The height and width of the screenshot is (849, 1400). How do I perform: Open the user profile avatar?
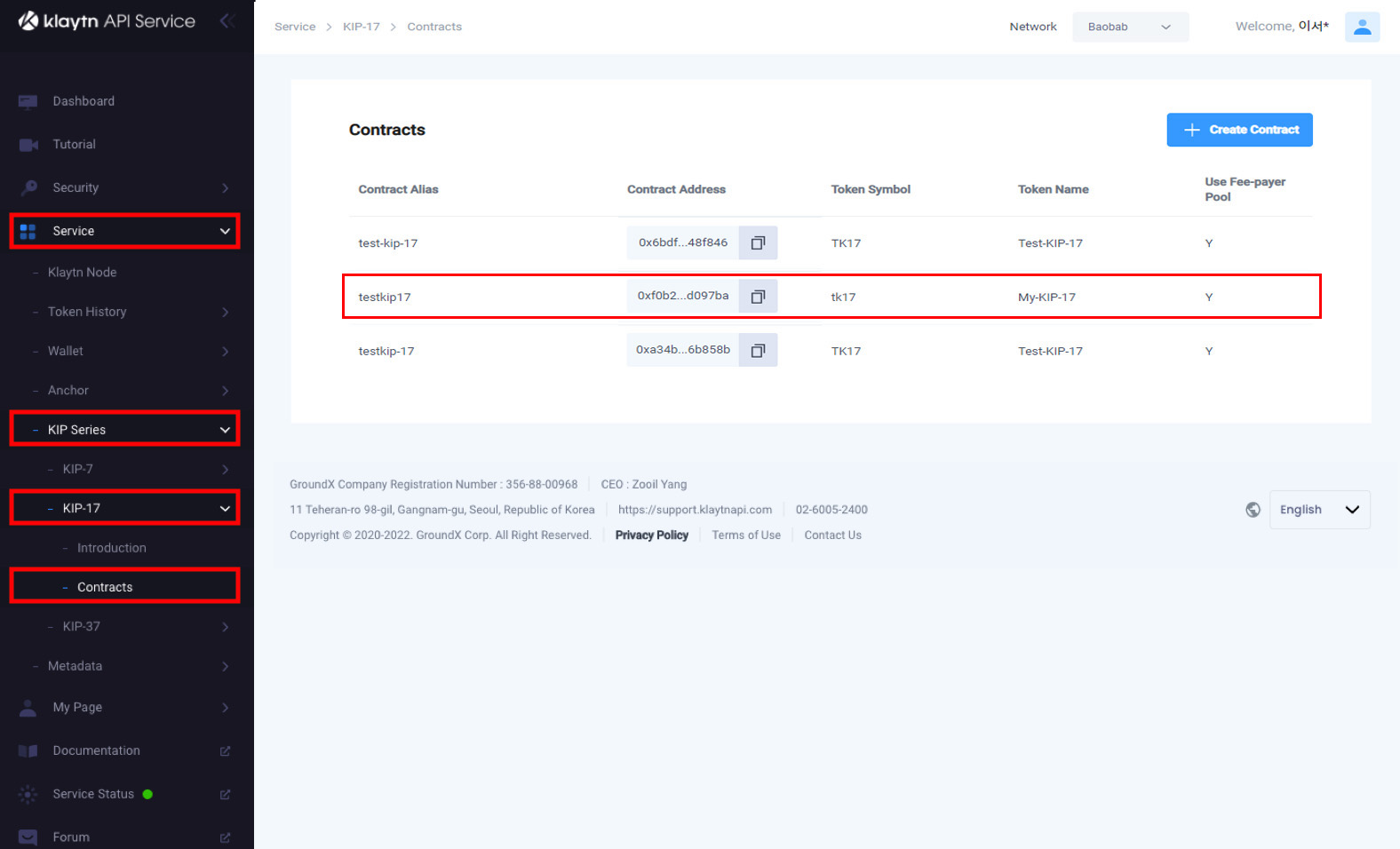point(1362,27)
